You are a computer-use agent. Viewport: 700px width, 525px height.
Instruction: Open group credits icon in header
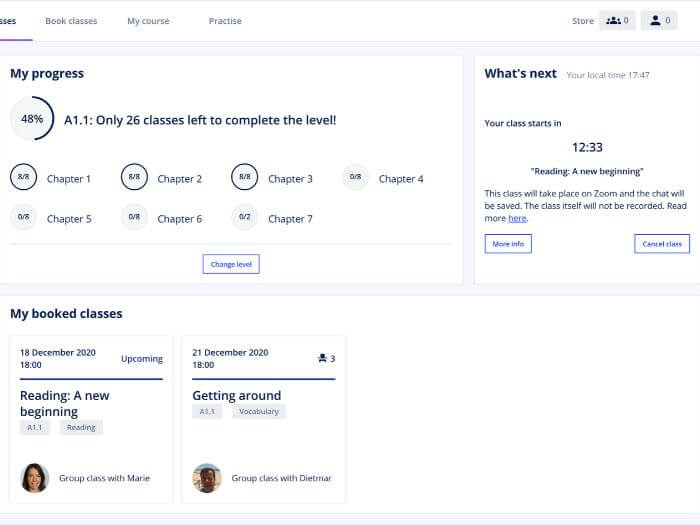point(617,21)
